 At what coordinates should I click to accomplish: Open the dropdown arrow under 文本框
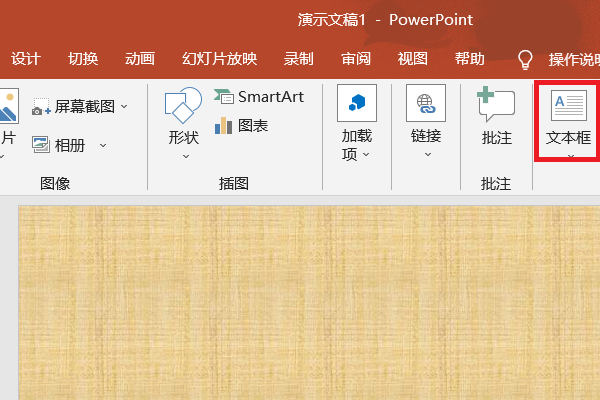(569, 156)
